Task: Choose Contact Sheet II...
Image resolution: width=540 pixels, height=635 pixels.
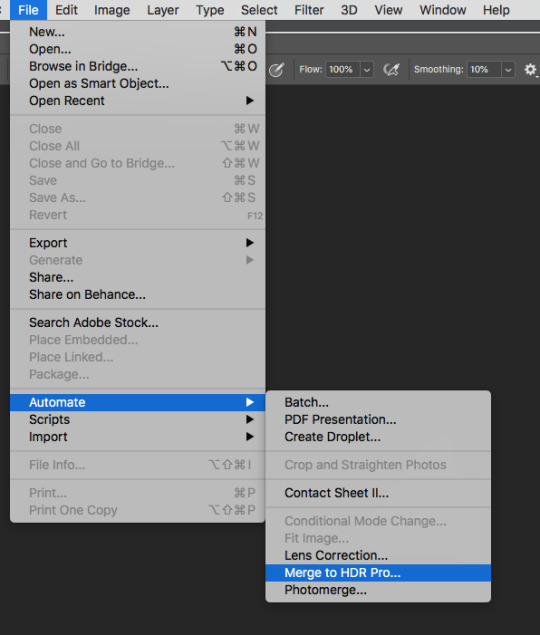Action: click(x=378, y=493)
